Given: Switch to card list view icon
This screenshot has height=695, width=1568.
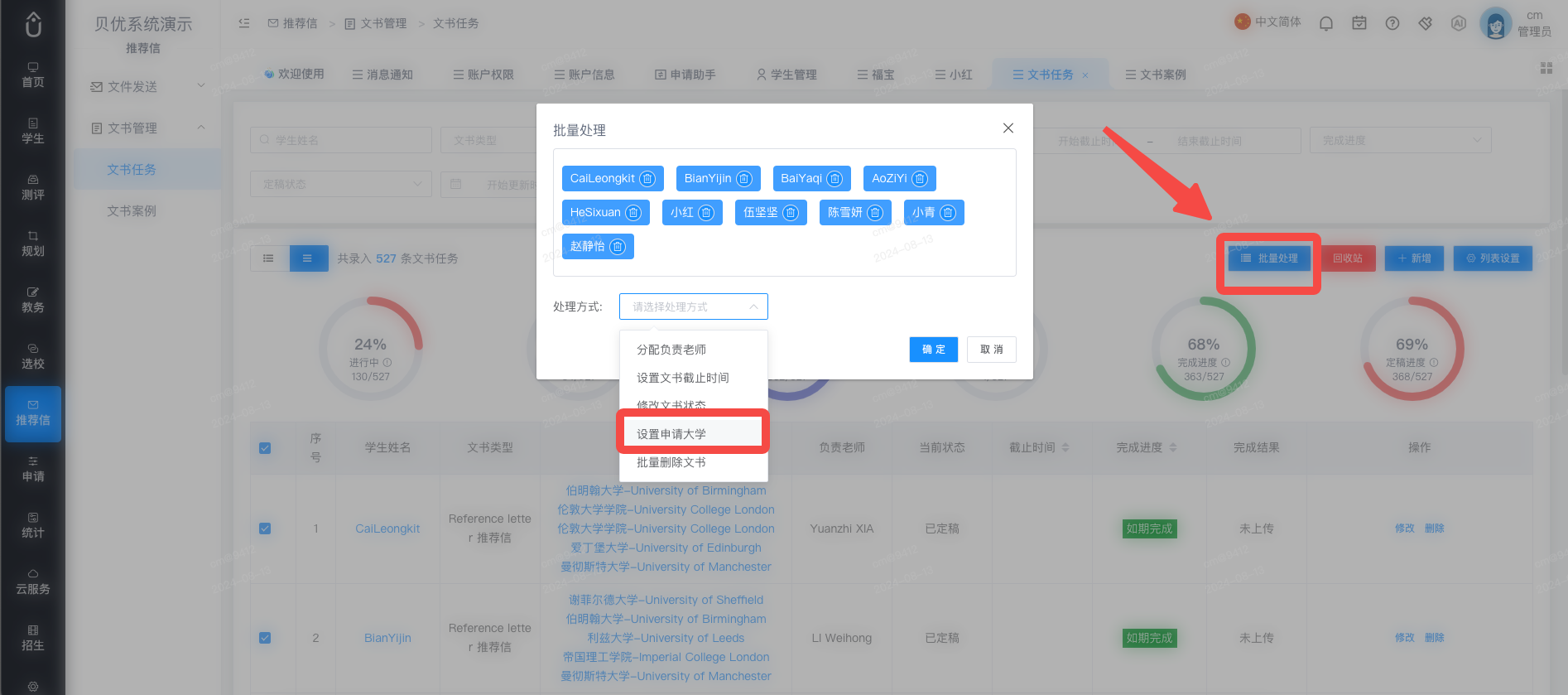Looking at the screenshot, I should coord(268,258).
